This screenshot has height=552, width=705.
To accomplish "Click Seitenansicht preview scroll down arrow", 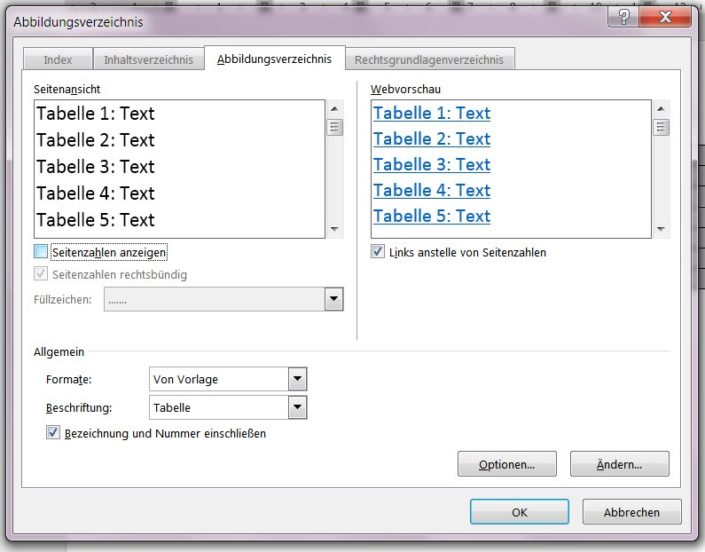I will [334, 229].
